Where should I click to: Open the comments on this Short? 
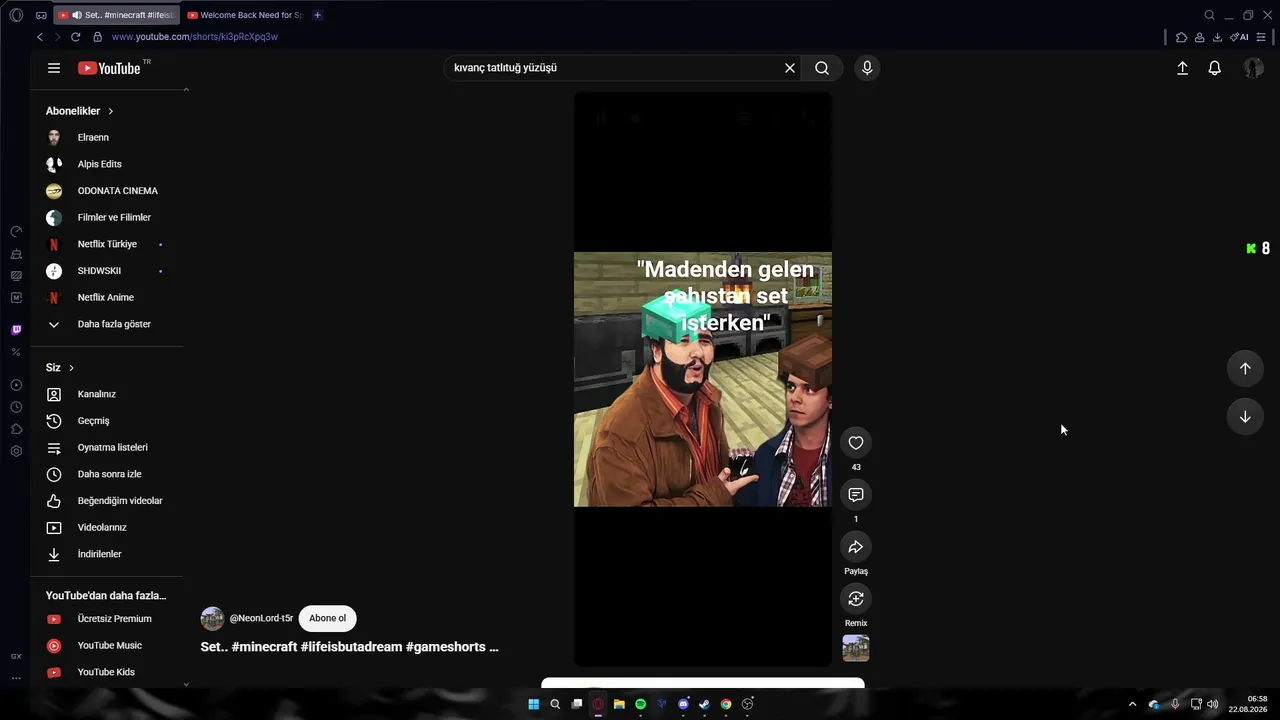[x=856, y=495]
